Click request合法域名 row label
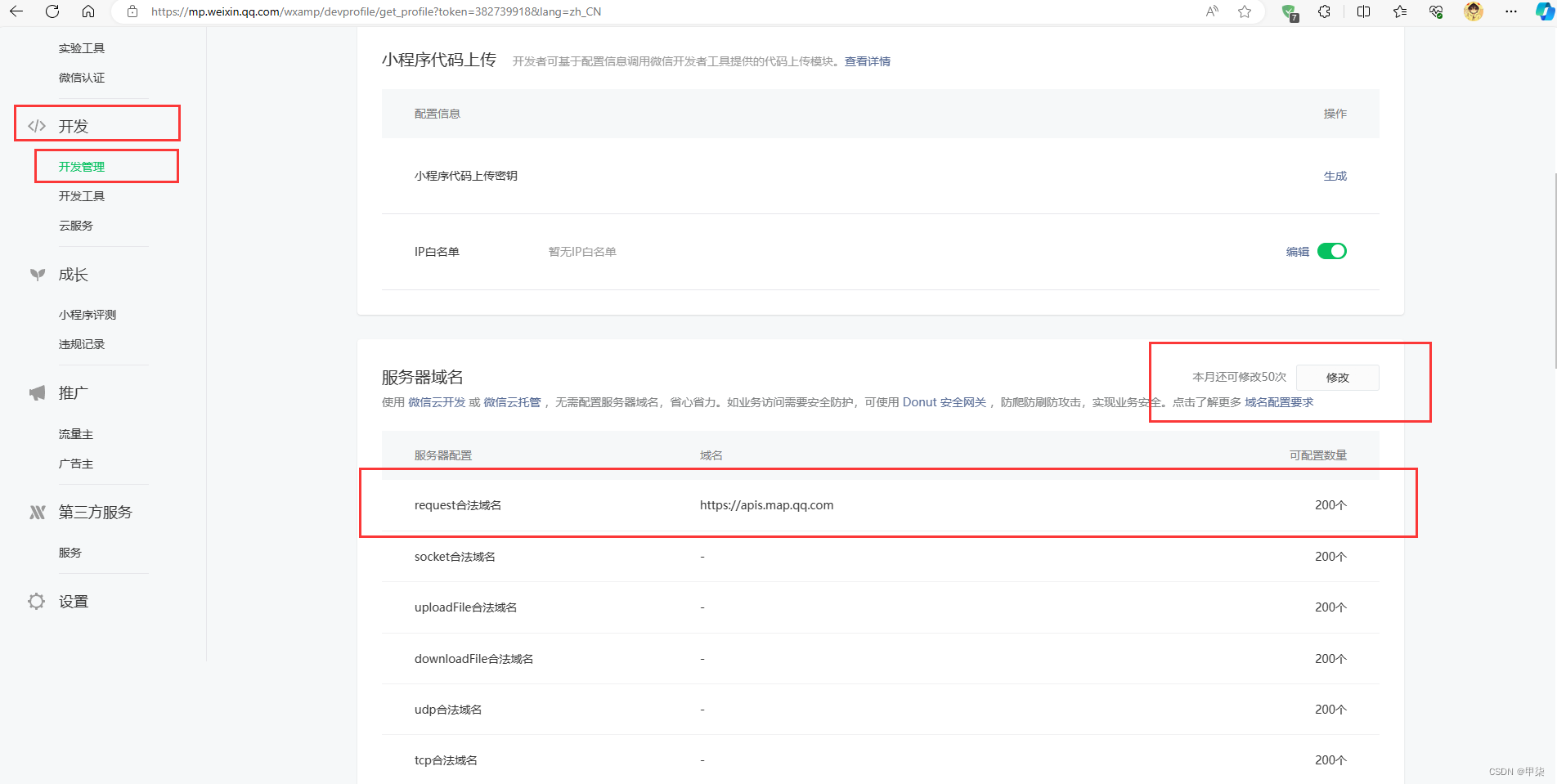This screenshot has height=784, width=1557. pyautogui.click(x=458, y=505)
